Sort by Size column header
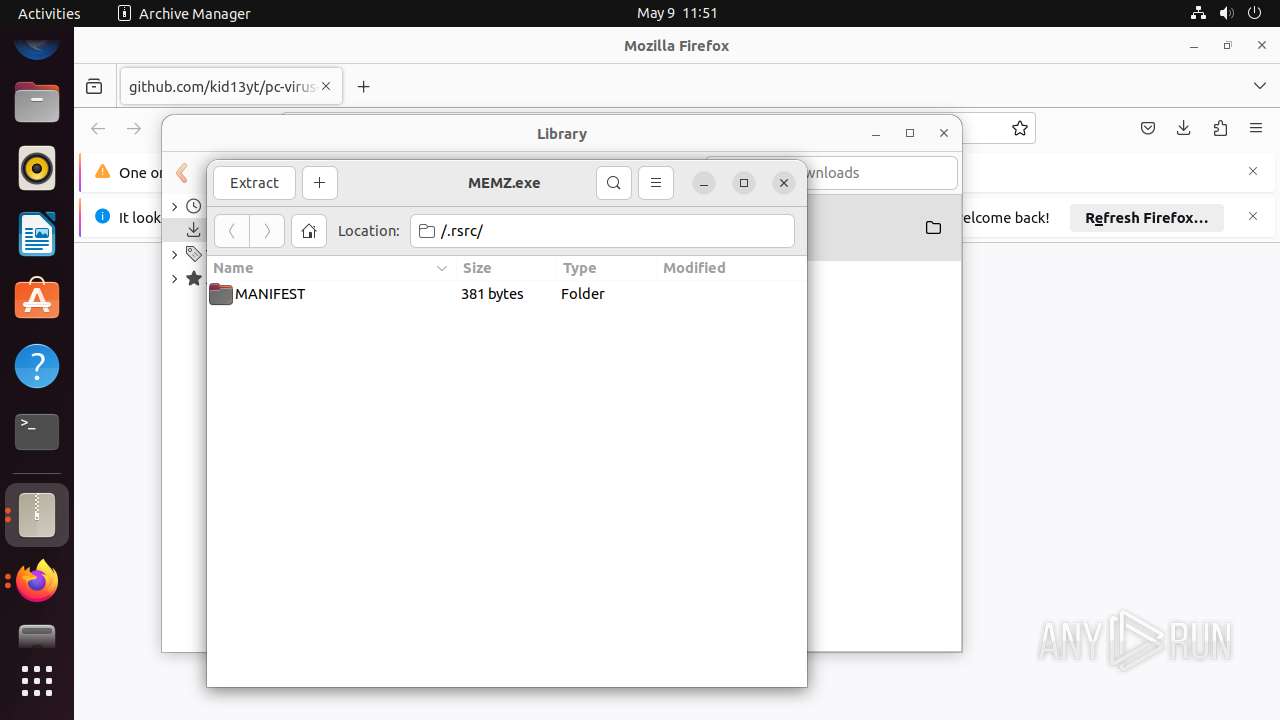The image size is (1280, 720). pyautogui.click(x=506, y=268)
